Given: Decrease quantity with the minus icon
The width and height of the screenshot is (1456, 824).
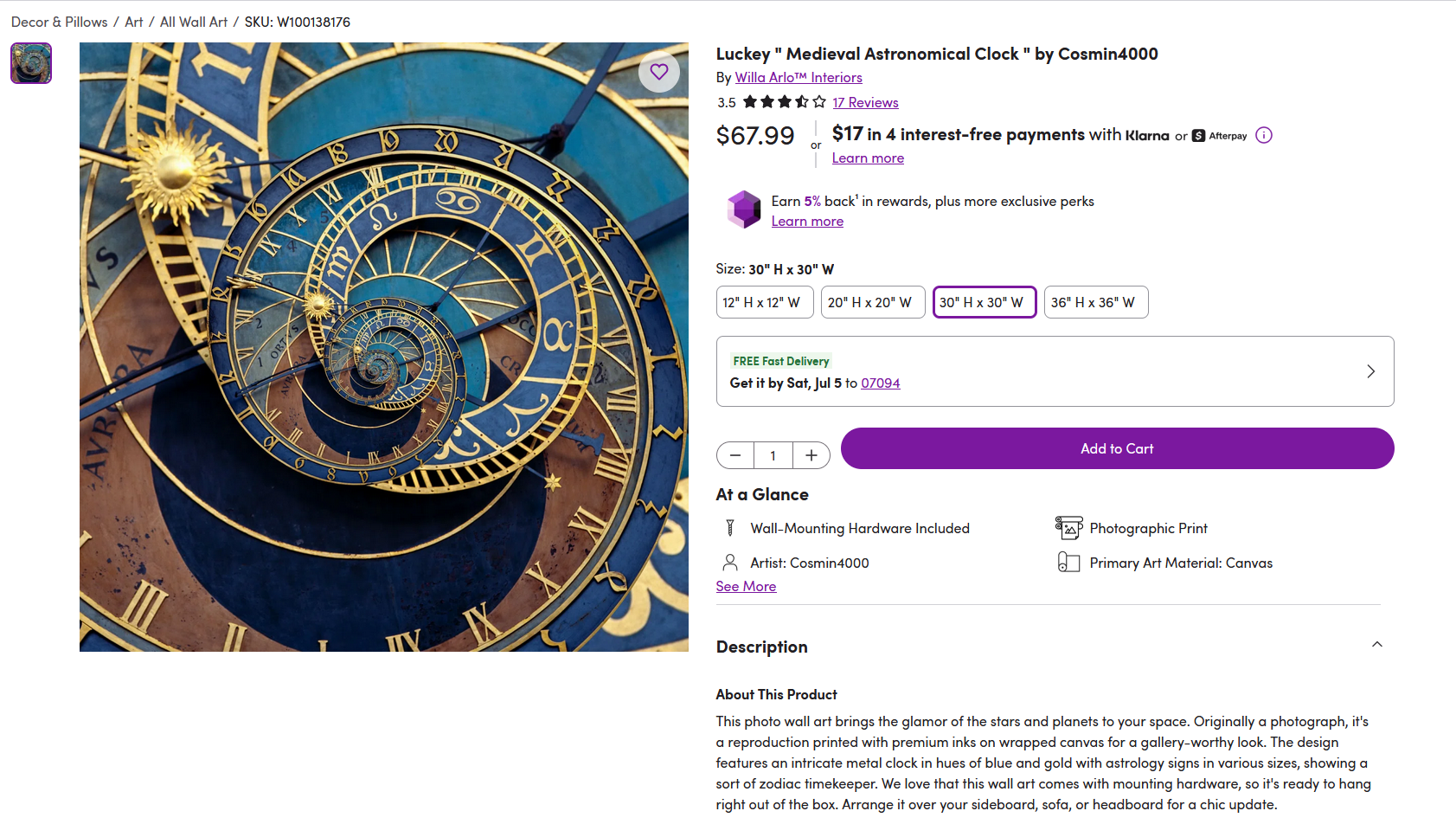Looking at the screenshot, I should point(735,455).
